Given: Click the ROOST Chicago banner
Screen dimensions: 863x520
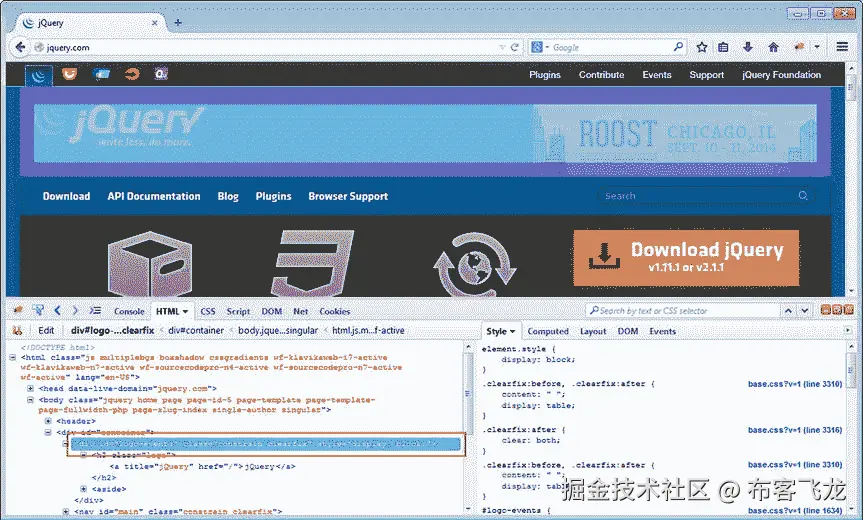Looking at the screenshot, I should [x=675, y=135].
